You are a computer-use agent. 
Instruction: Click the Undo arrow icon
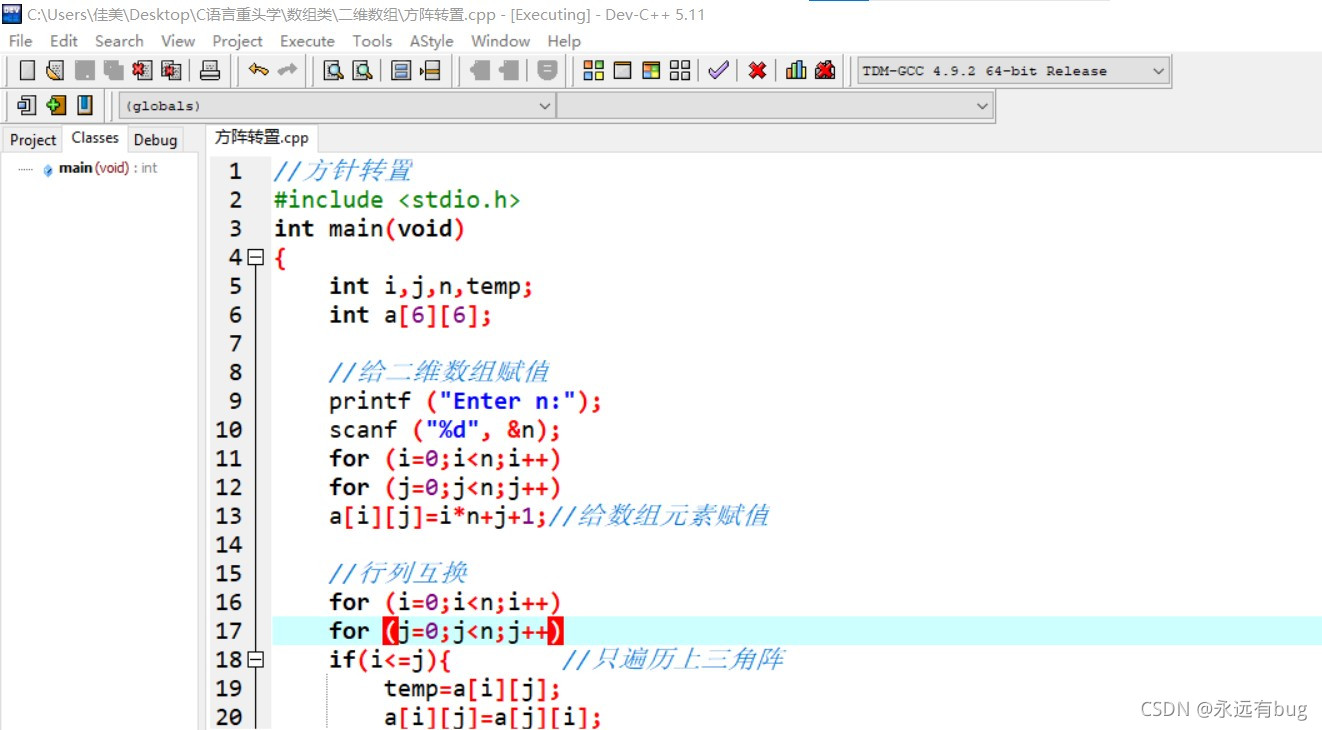click(x=258, y=71)
